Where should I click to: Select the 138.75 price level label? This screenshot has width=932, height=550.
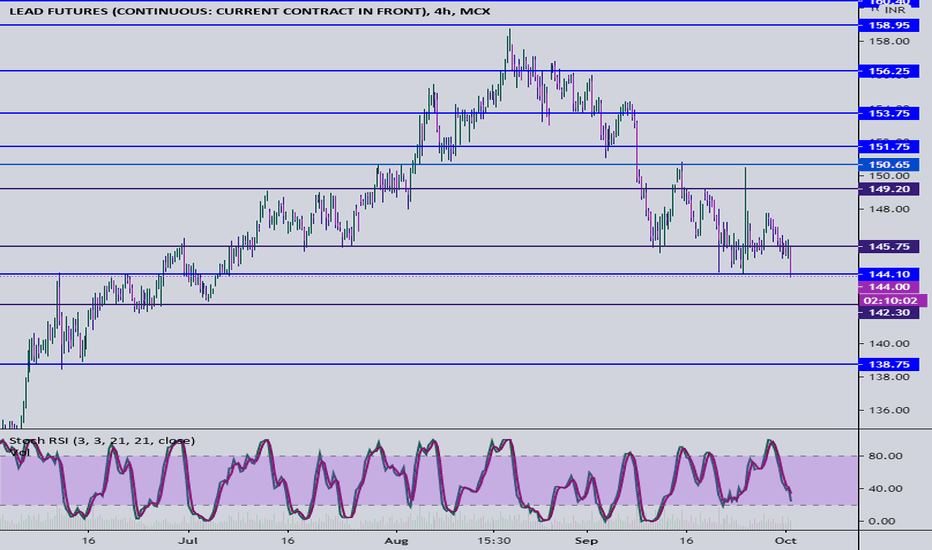pos(889,364)
